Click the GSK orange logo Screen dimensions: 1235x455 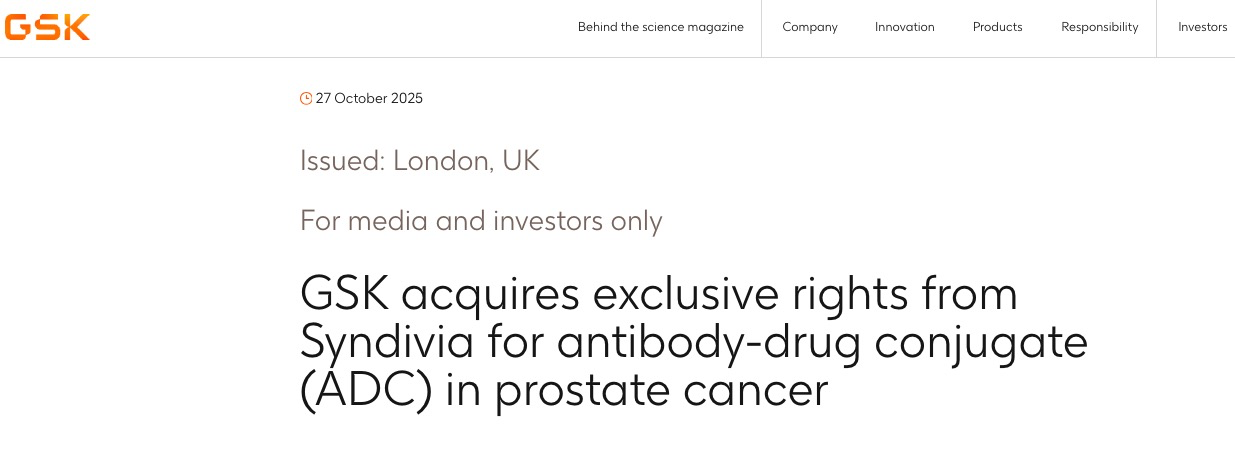click(x=47, y=27)
